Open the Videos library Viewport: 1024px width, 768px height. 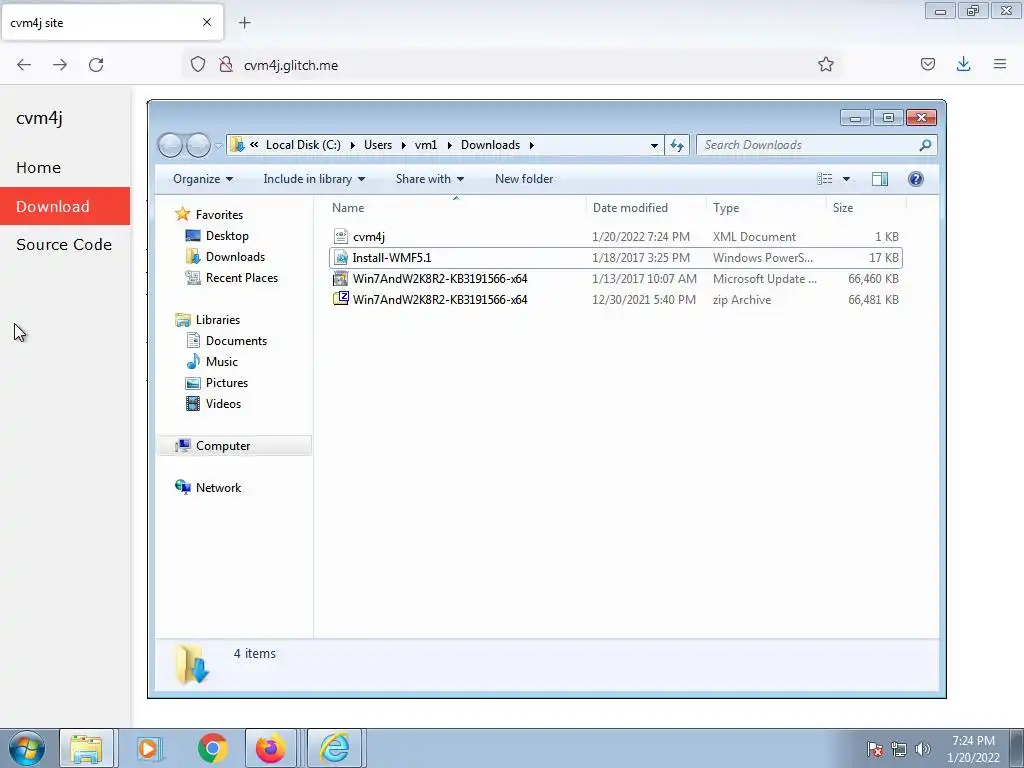(223, 404)
